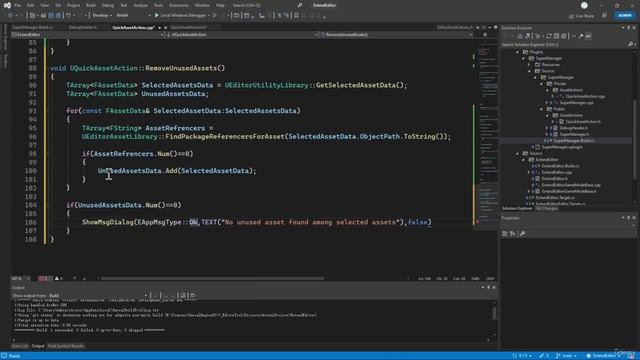The height and width of the screenshot is (360, 640).
Task: Click Property Pages wrench in Properties panel
Action: (x=522, y=233)
